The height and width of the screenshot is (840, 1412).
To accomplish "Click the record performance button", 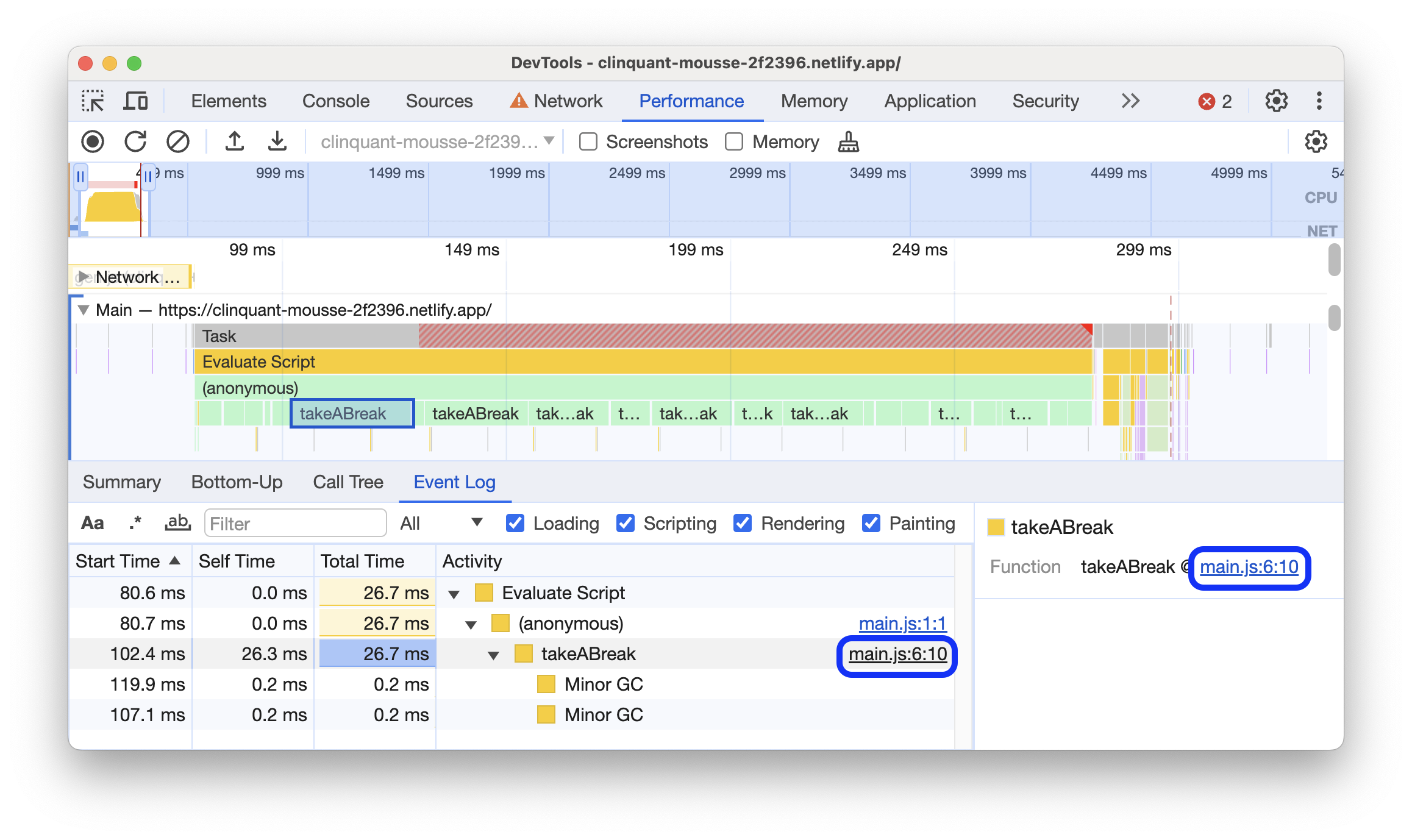I will 93,141.
